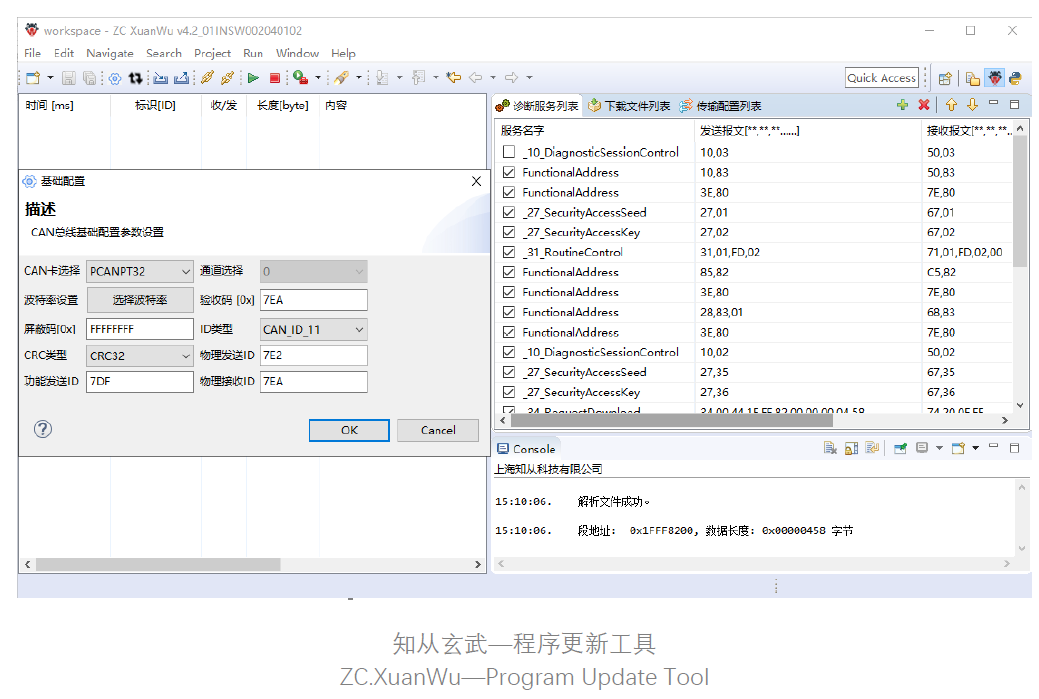This screenshot has height=699, width=1039.
Task: Uncheck the _31_RoutineControl checkbox
Action: tap(509, 253)
